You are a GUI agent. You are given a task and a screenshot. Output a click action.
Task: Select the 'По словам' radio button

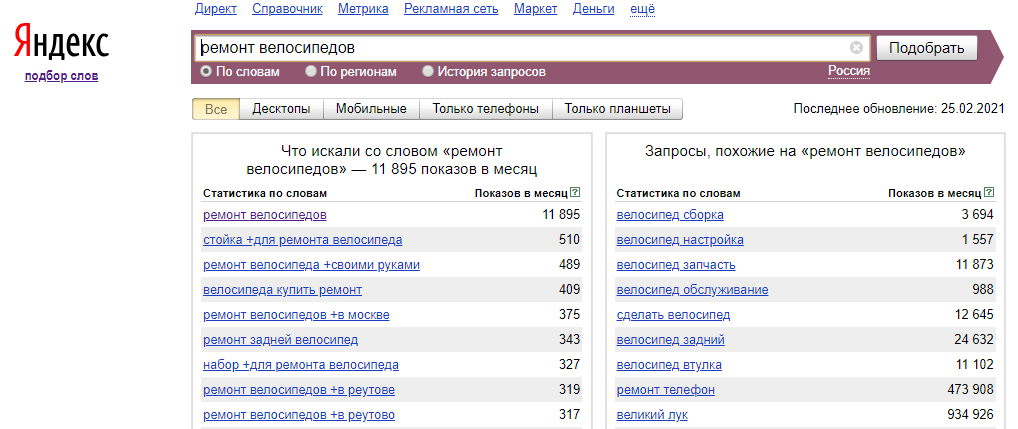point(206,71)
